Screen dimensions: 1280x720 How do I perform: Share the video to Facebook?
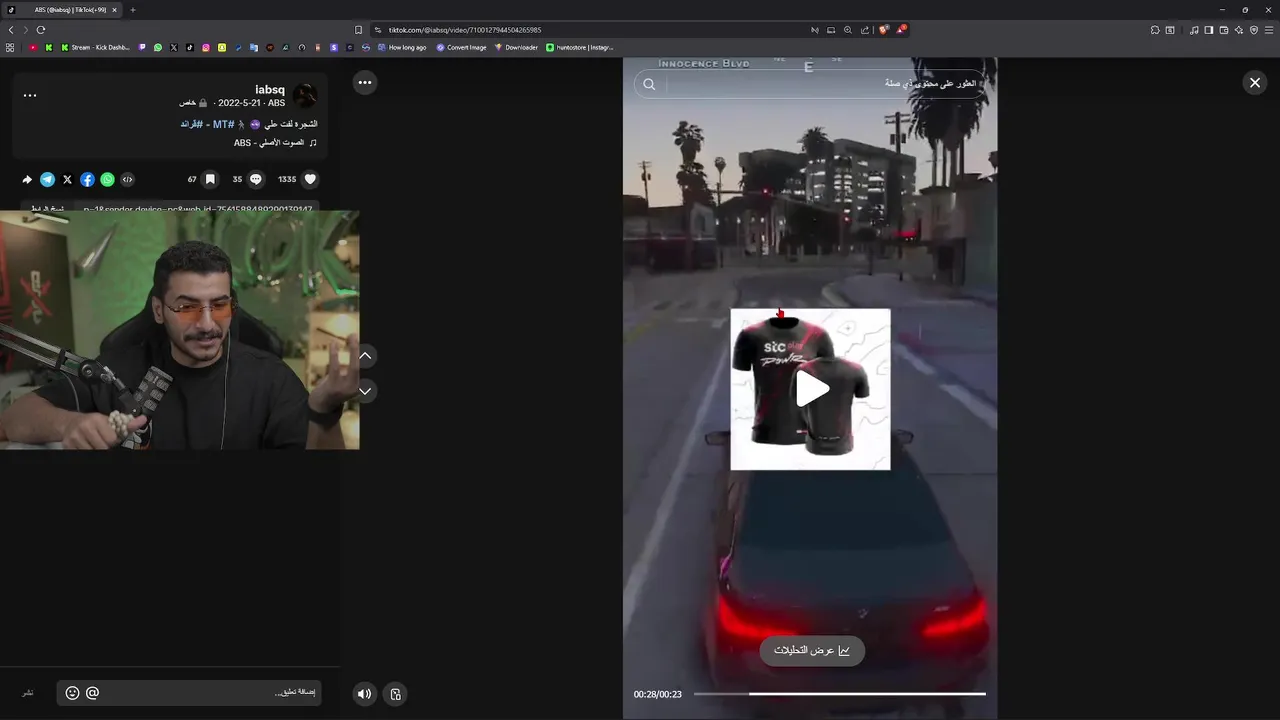87,179
